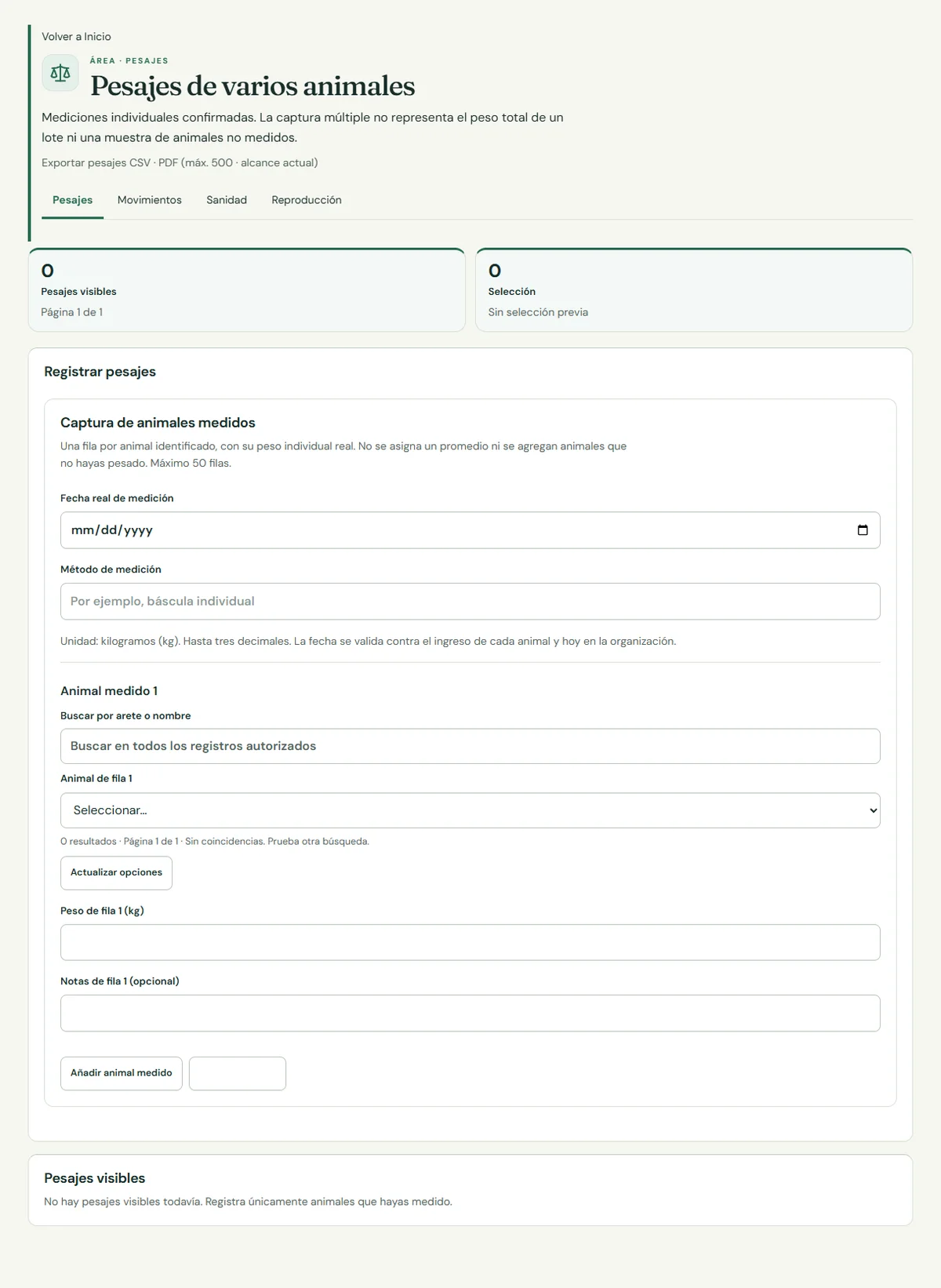The image size is (941, 1288).
Task: Click the Actualizar opciones button
Action: (x=116, y=873)
